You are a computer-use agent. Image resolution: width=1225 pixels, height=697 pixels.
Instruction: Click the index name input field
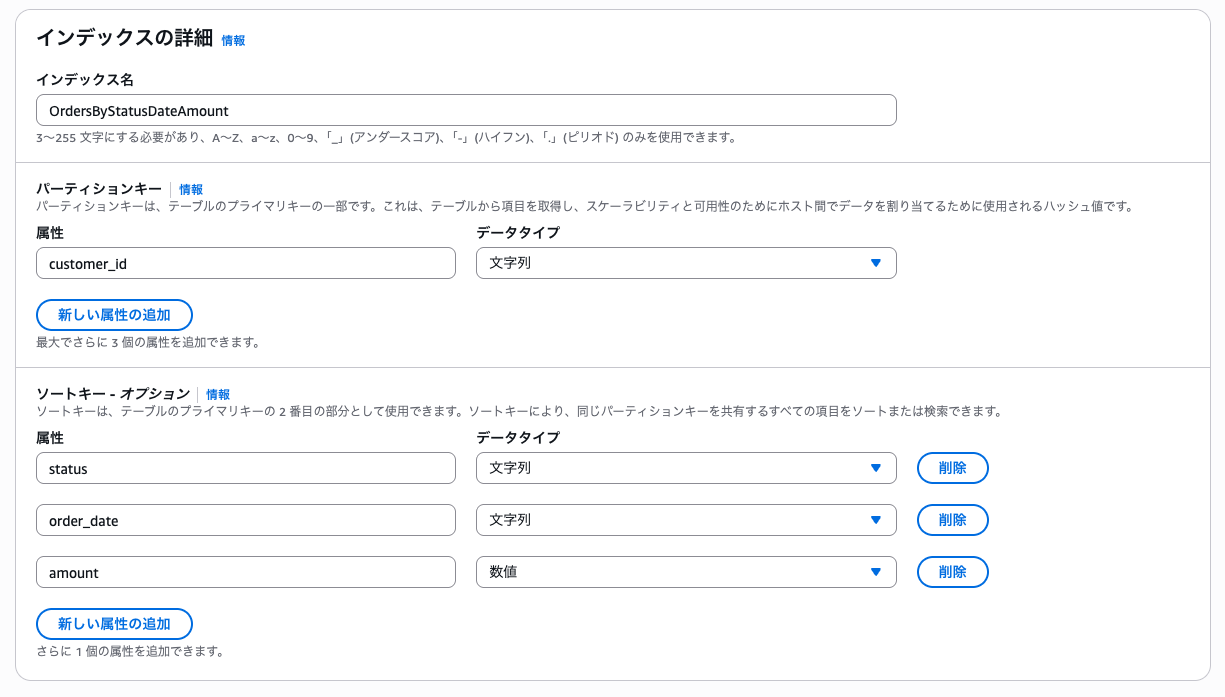[x=465, y=110]
